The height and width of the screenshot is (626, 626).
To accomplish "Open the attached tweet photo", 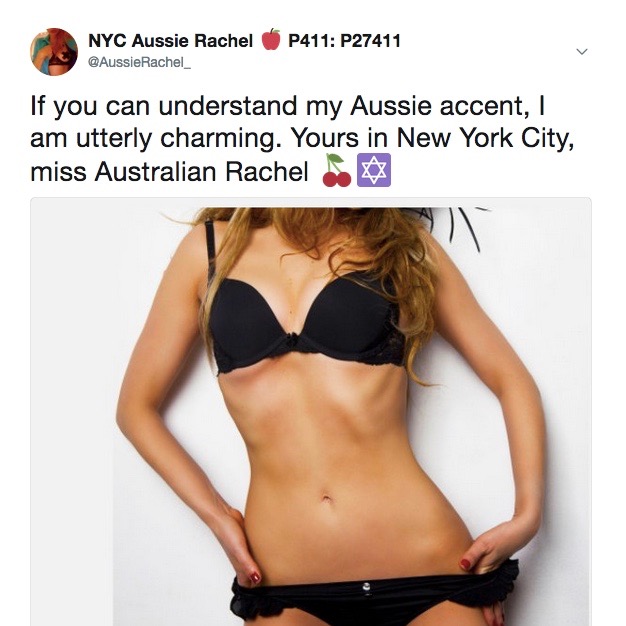I will pyautogui.click(x=311, y=411).
